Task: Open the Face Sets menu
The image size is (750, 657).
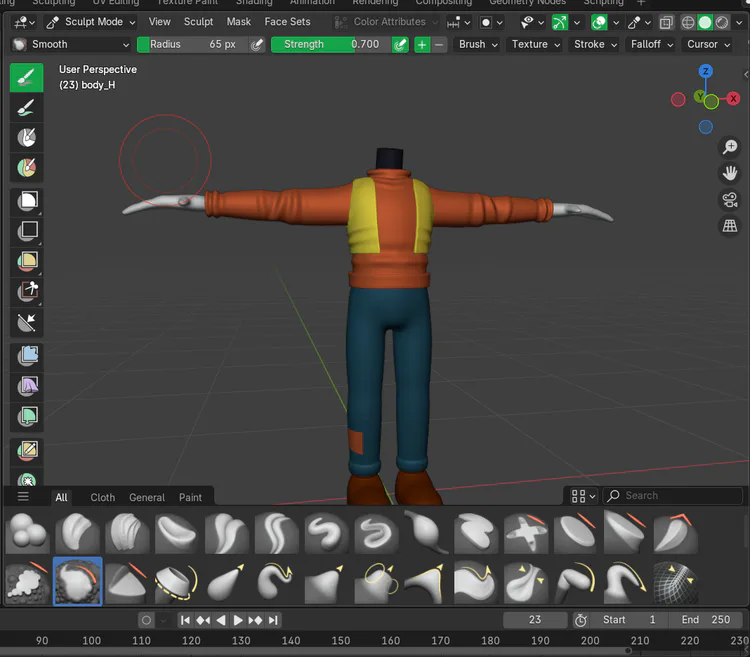Action: (x=287, y=22)
